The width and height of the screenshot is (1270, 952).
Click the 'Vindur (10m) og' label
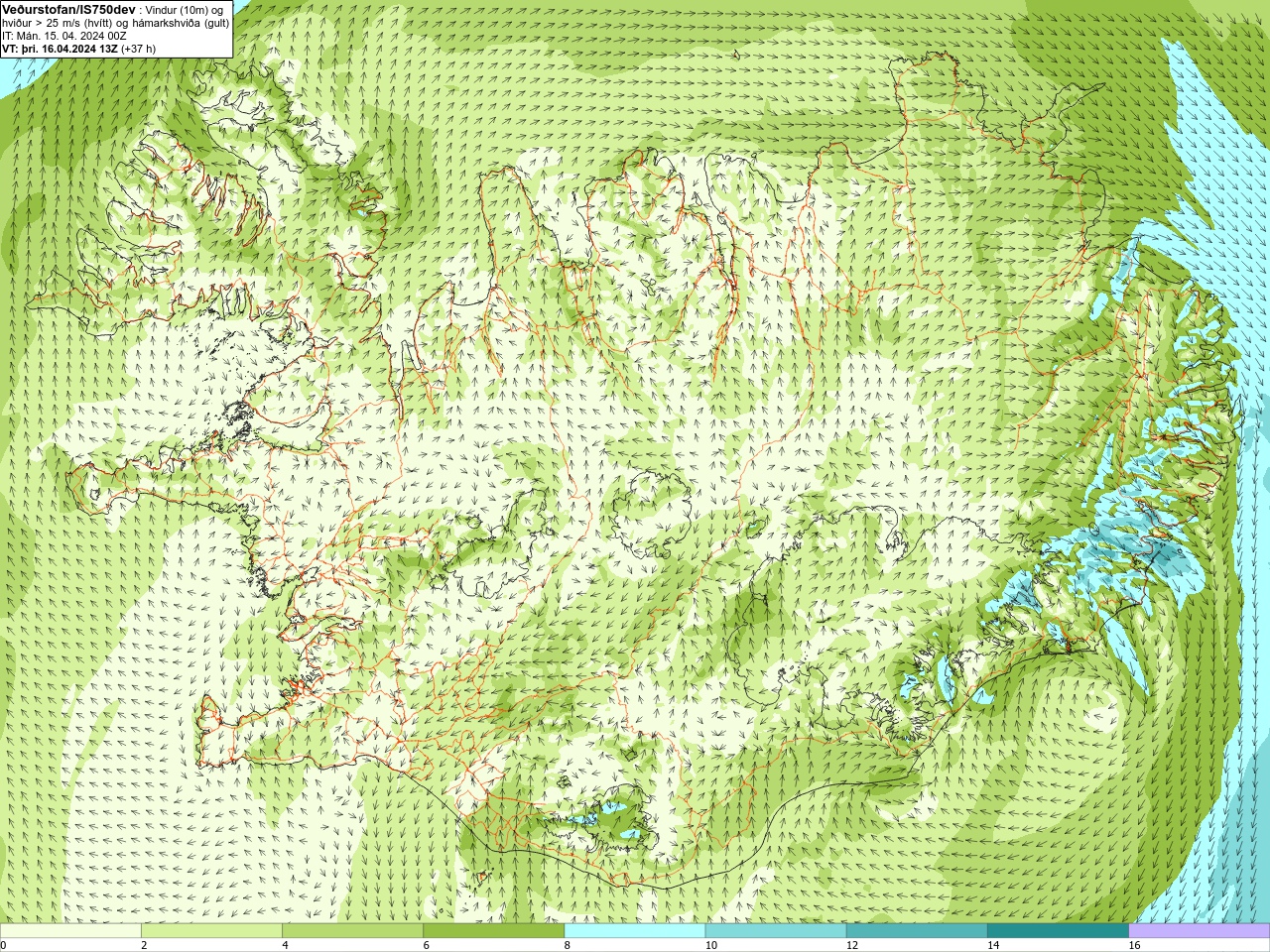click(185, 10)
